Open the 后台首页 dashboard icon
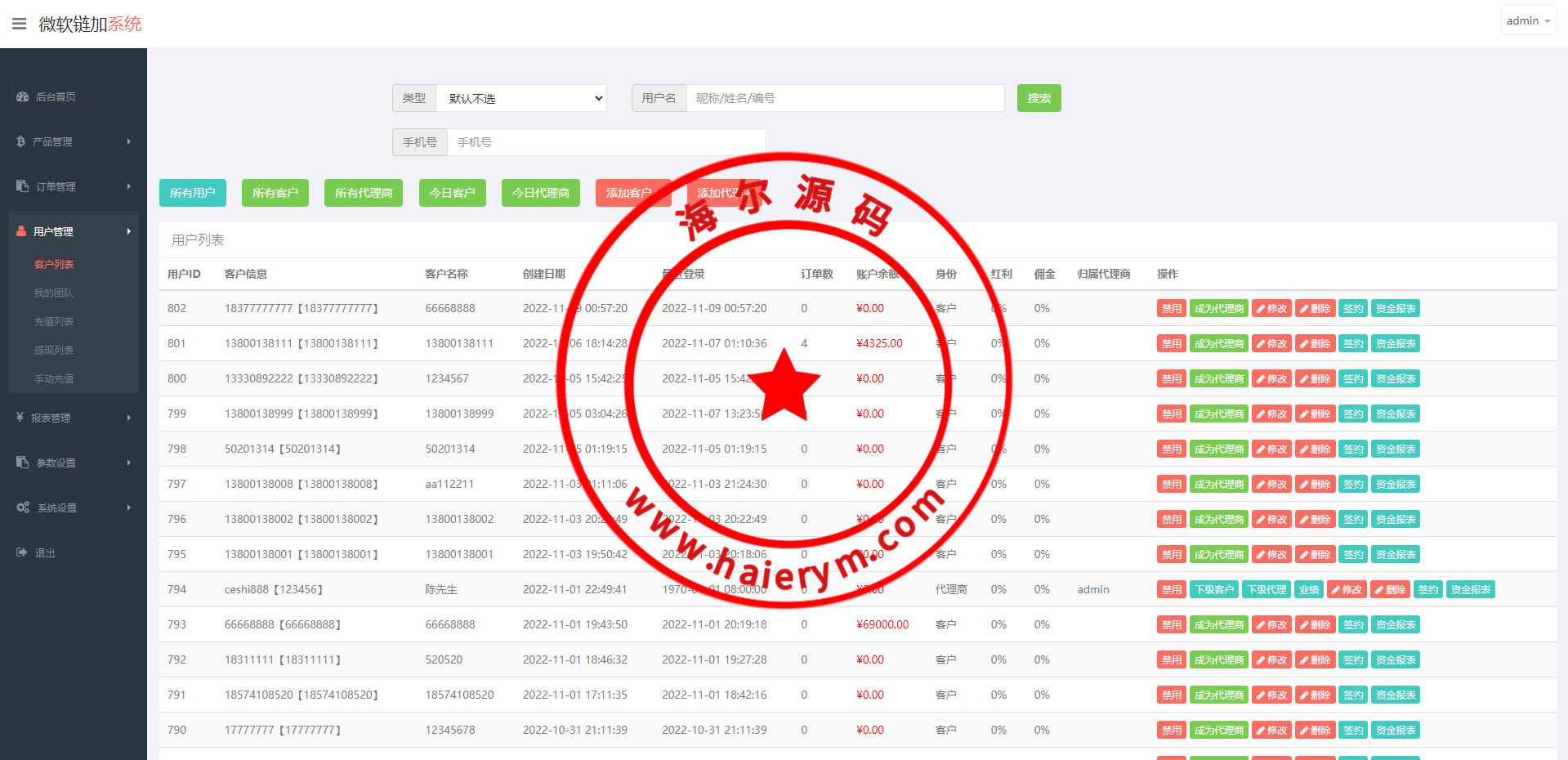 [23, 96]
